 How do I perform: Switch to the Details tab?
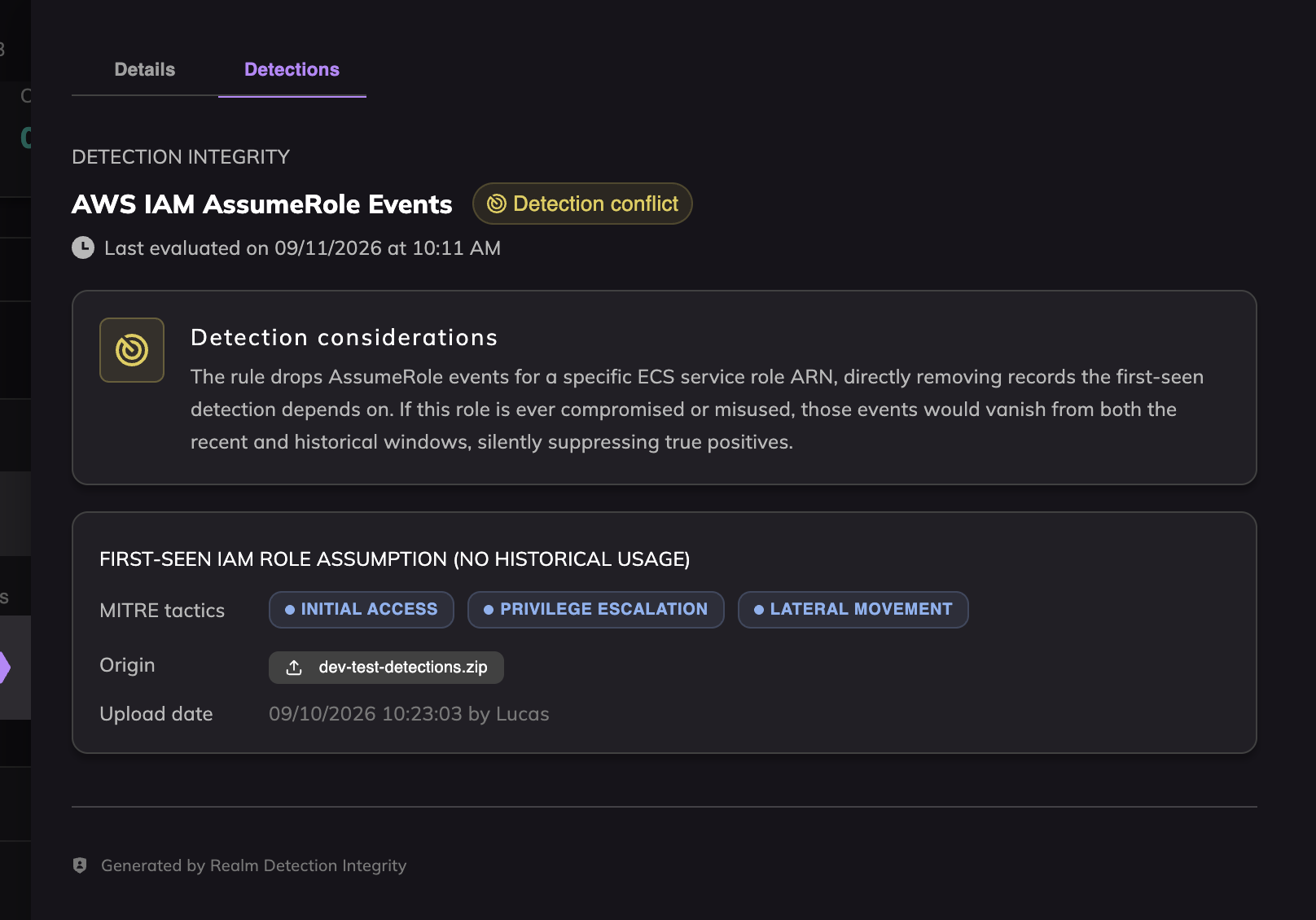pyautogui.click(x=145, y=70)
